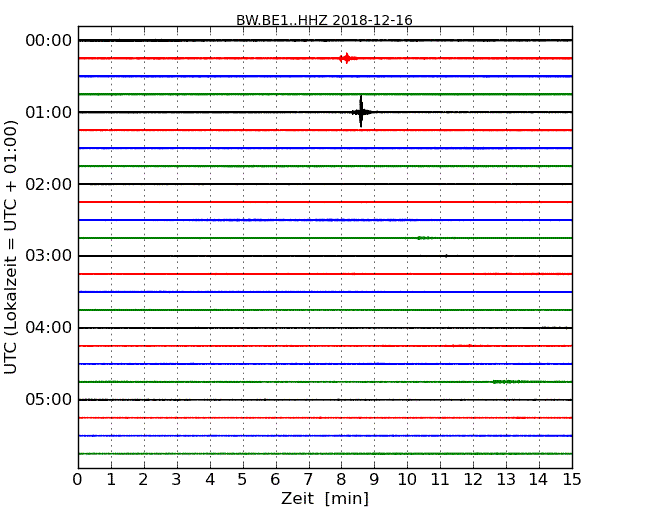The height and width of the screenshot is (520, 650).
Task: Click x-axis tick label 15
Action: point(572,479)
